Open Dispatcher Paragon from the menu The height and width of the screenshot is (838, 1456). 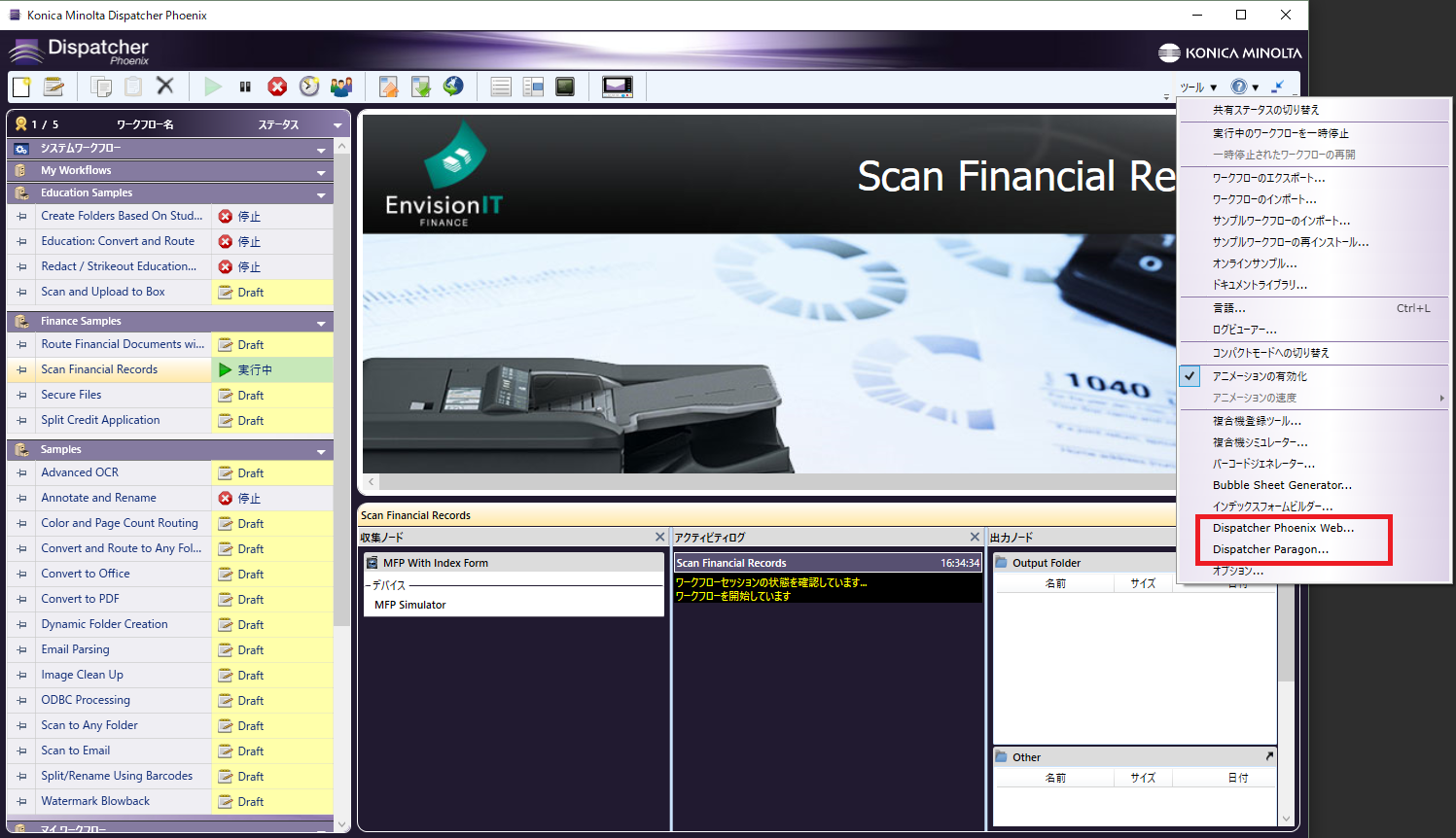1313,549
